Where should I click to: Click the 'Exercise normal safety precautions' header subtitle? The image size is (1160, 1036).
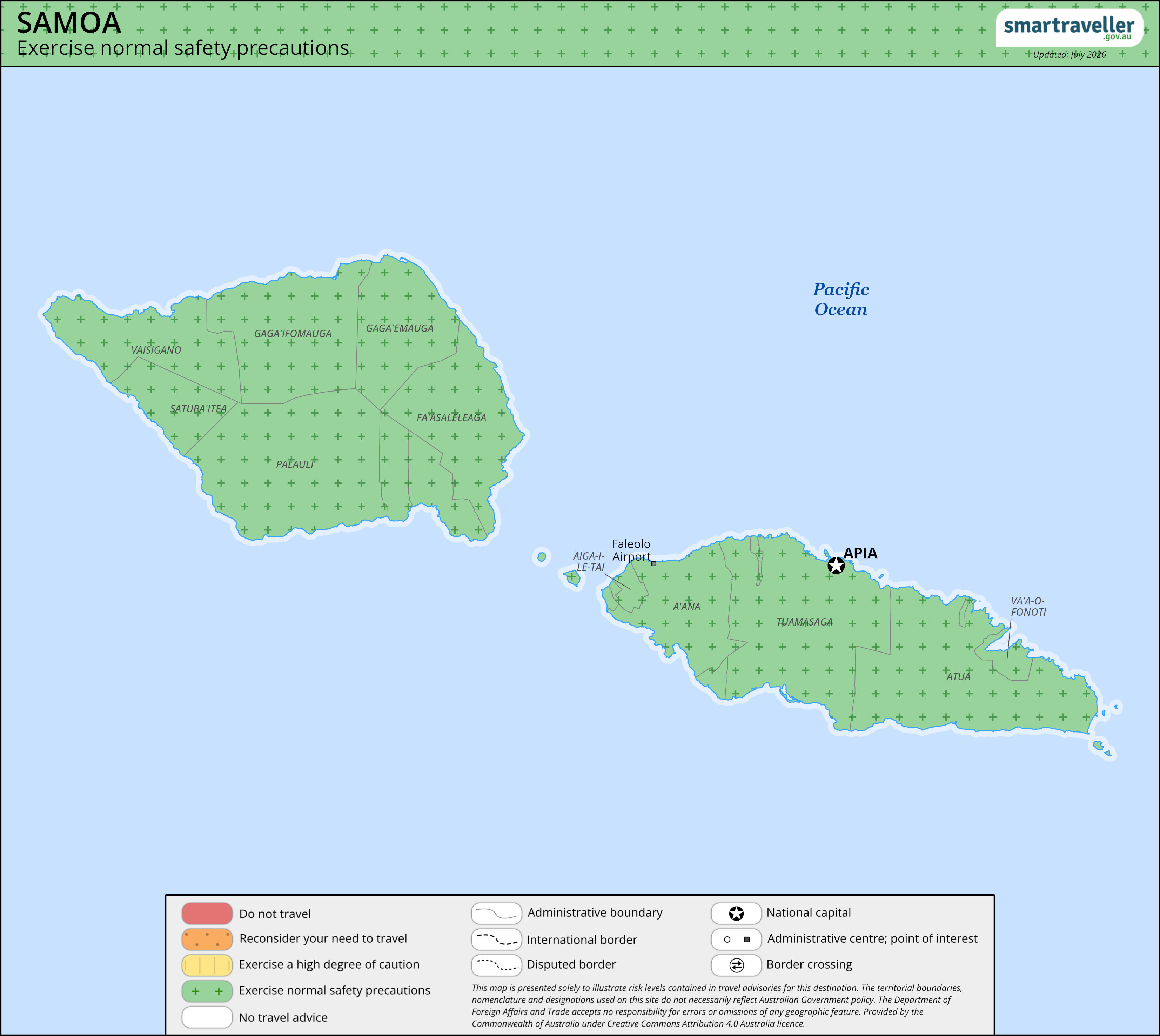(x=183, y=48)
